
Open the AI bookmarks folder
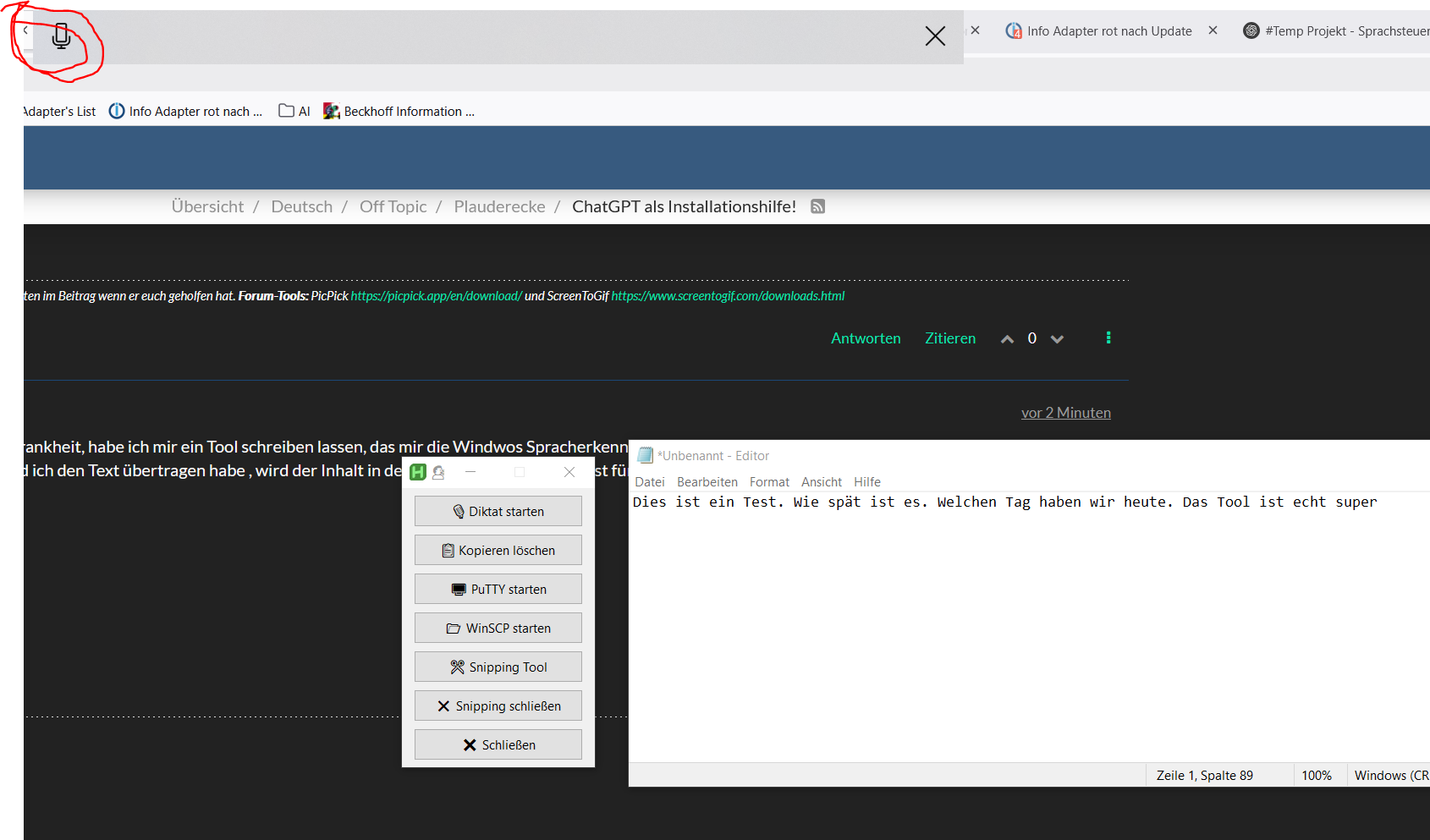coord(294,112)
